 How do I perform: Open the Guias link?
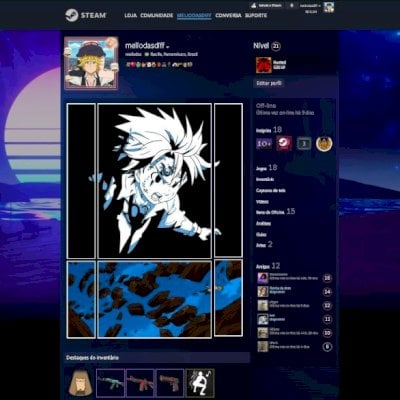[x=261, y=234]
